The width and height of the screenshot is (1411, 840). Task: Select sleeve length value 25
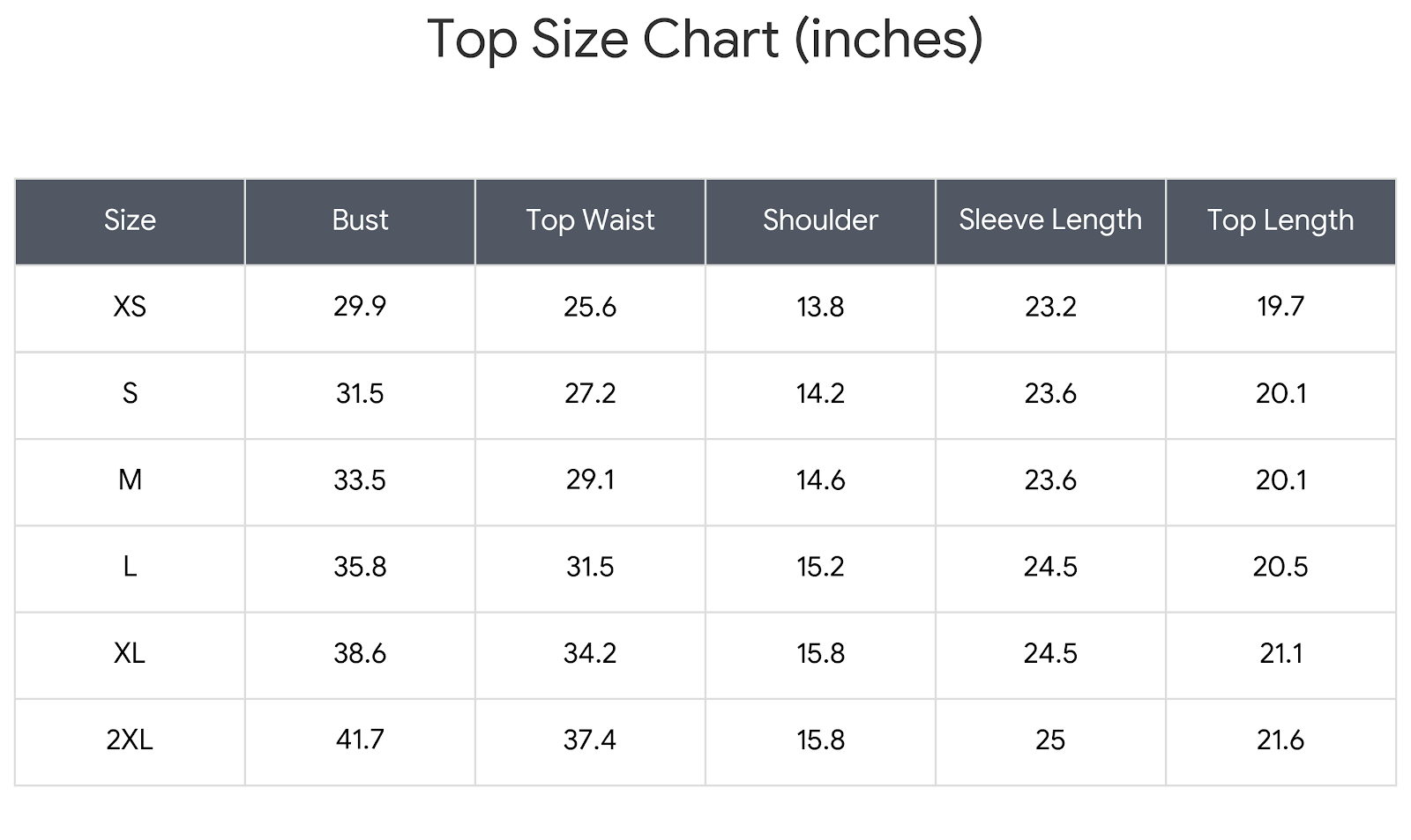1050,740
